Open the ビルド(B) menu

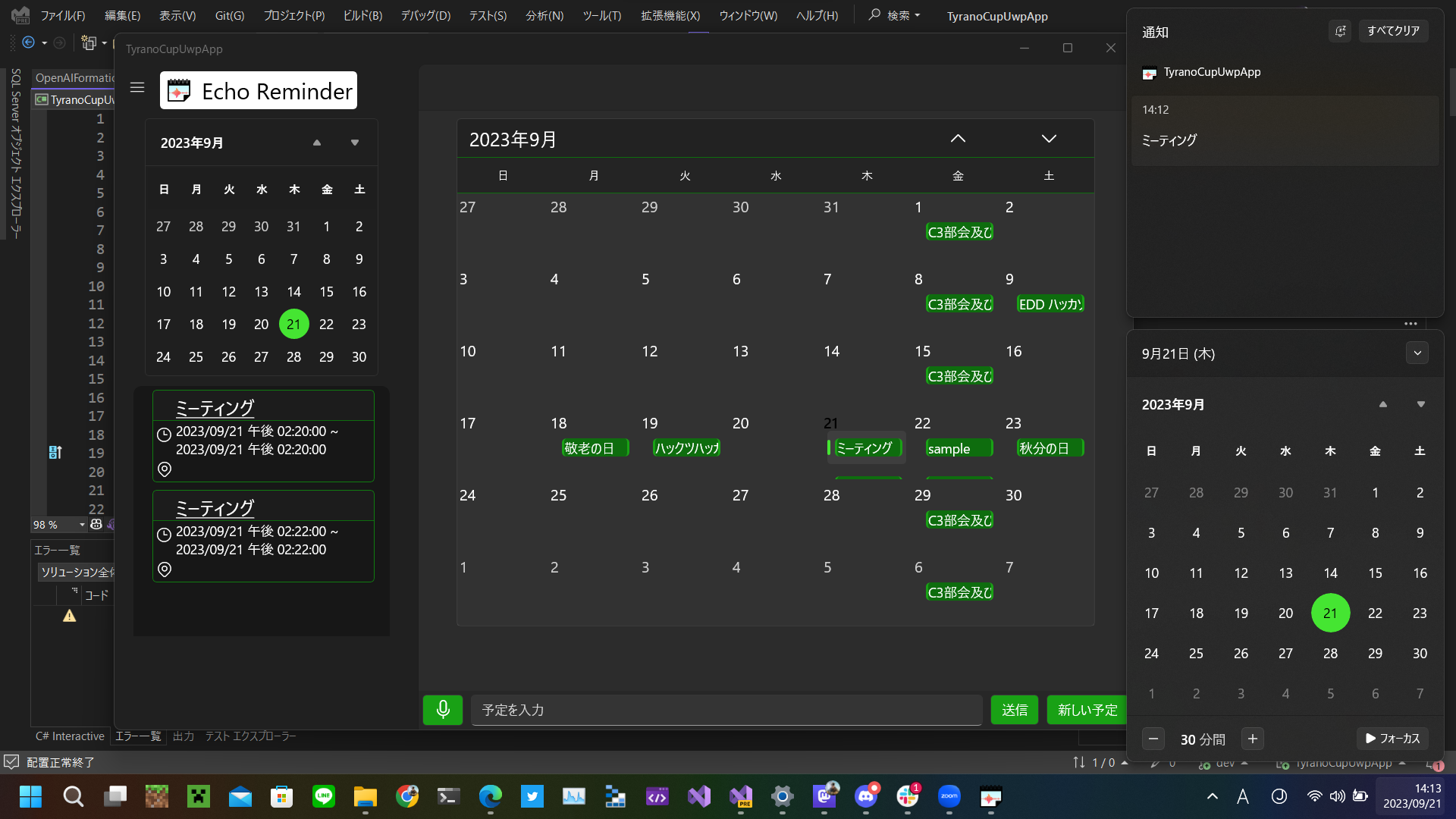coord(362,15)
